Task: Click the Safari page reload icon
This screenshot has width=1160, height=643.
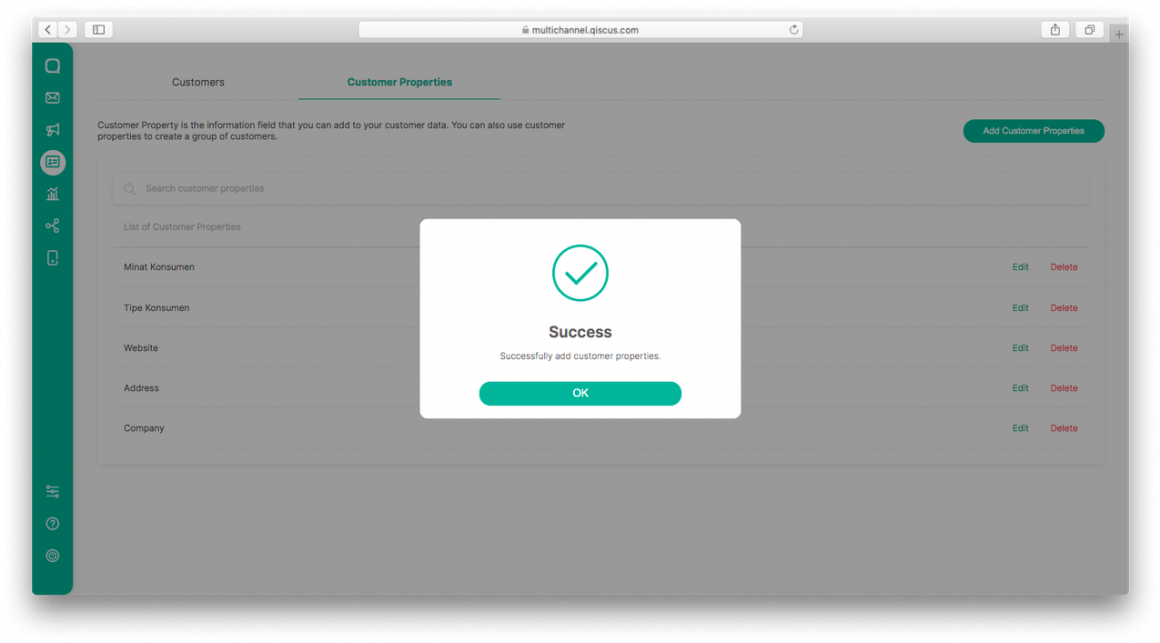Action: pos(794,30)
